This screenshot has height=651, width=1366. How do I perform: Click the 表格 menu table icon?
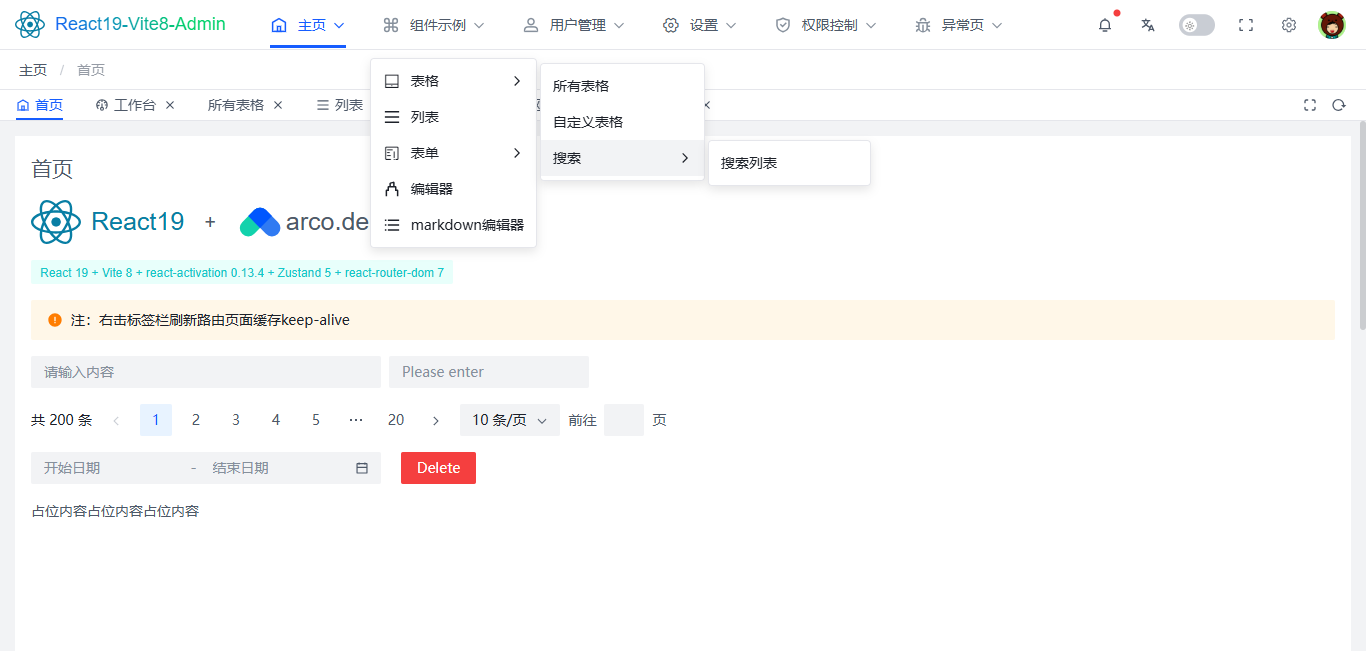point(392,81)
